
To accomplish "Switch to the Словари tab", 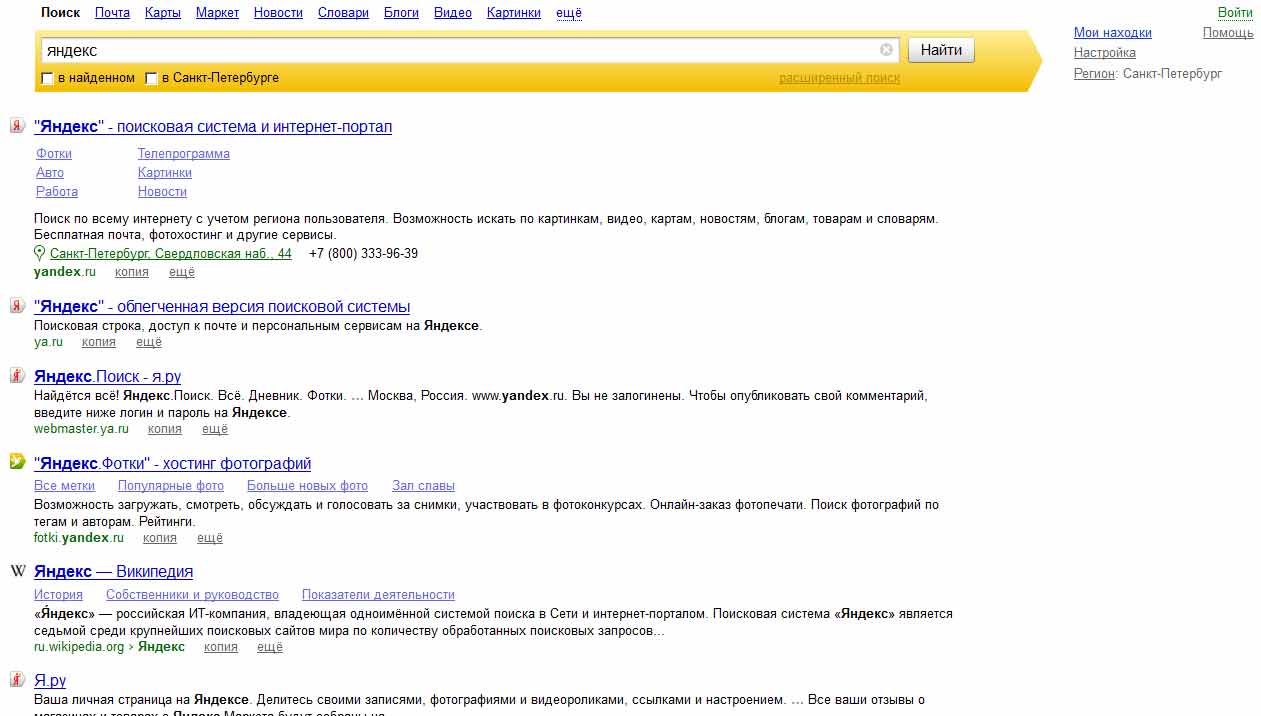I will [343, 13].
